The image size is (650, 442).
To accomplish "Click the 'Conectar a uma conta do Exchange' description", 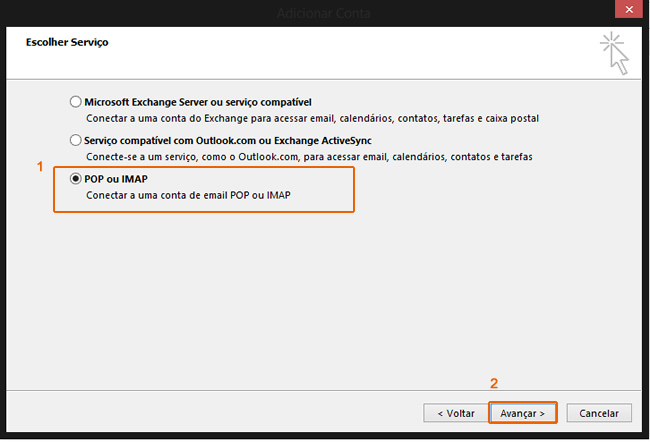I will 311,118.
